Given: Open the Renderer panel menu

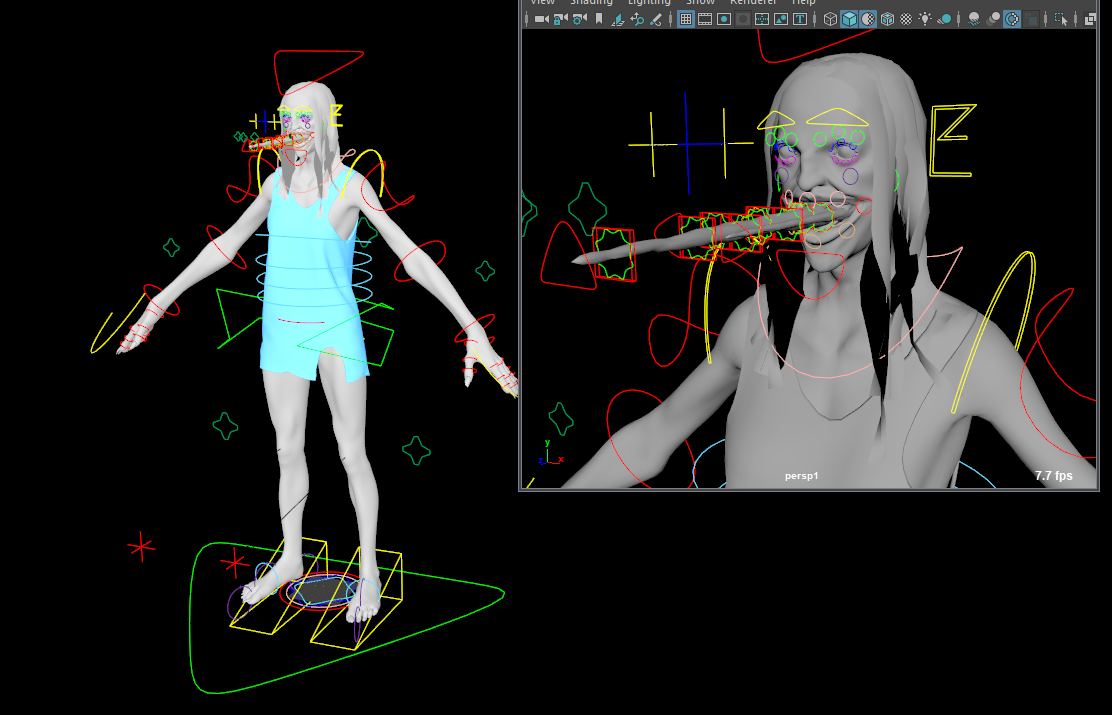Looking at the screenshot, I should pyautogui.click(x=753, y=3).
